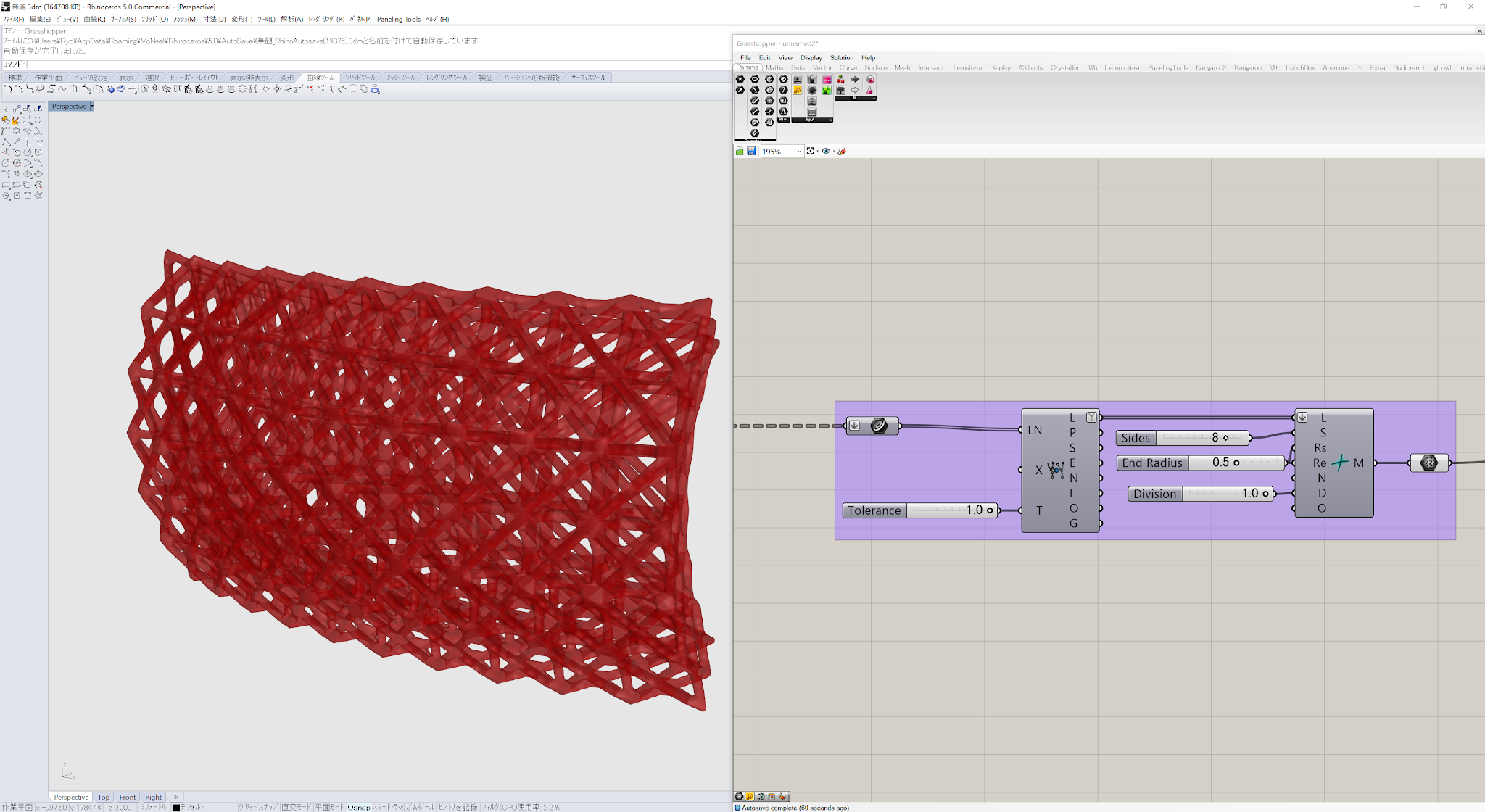This screenshot has height=812, width=1485.
Task: Open Grasshopper's Solution menu
Action: pos(842,57)
